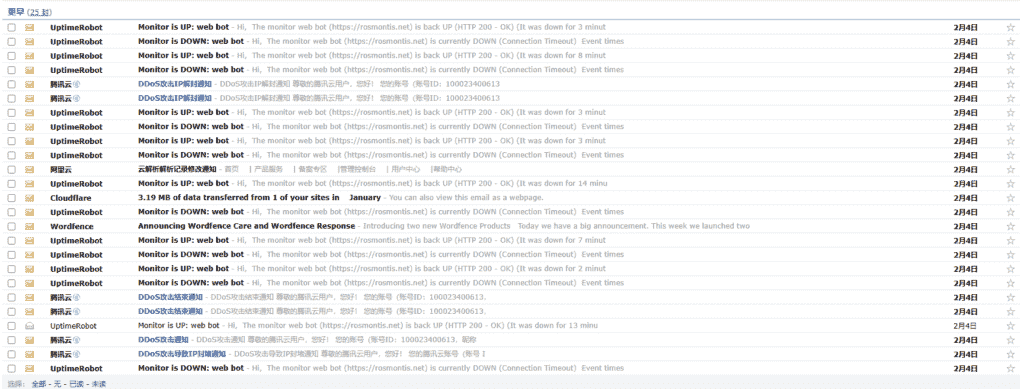The image size is (1024, 389).
Task: Click envelope icon of the 'down for 8 minut' email
Action: [x=29, y=56]
